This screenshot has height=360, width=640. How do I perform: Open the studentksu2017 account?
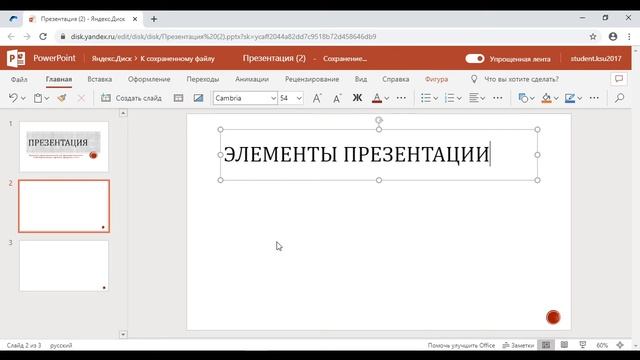coord(596,59)
